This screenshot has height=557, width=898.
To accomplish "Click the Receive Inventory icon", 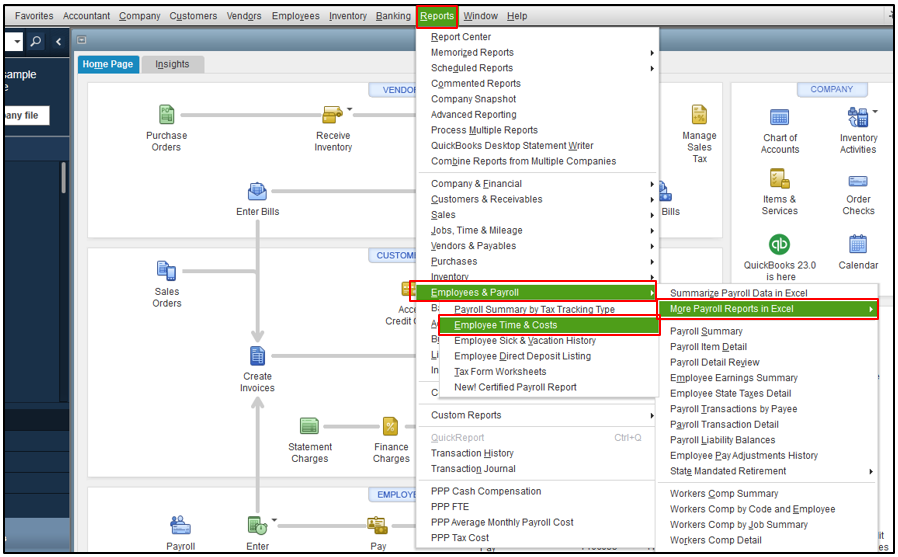I will point(332,114).
